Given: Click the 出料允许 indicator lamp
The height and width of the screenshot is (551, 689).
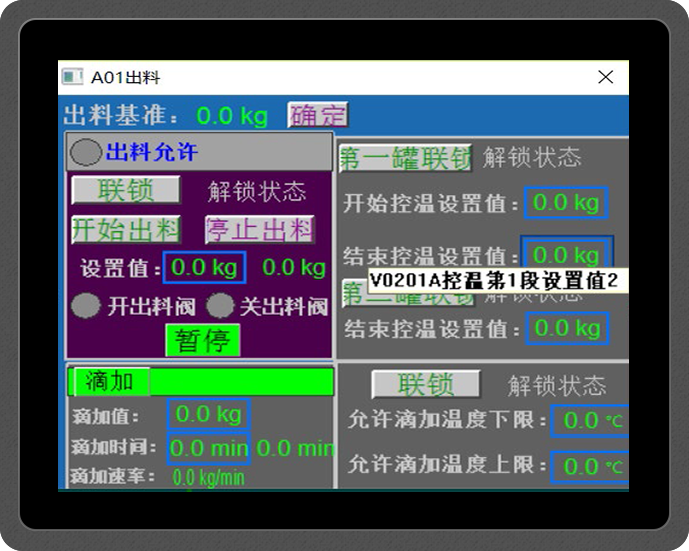Looking at the screenshot, I should pos(87,153).
